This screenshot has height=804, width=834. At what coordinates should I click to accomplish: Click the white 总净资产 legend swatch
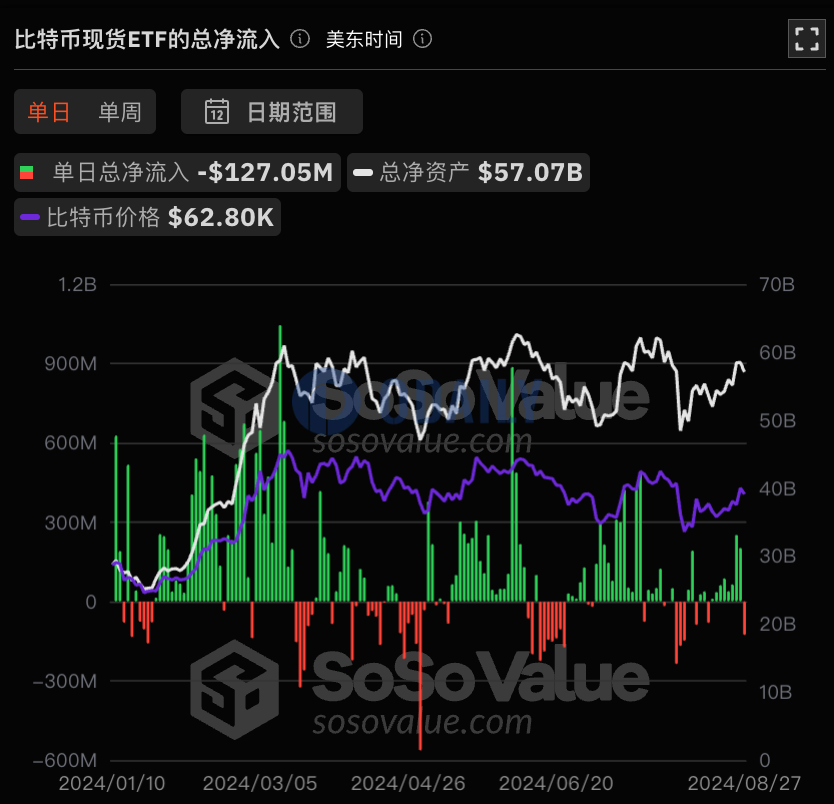(x=363, y=172)
